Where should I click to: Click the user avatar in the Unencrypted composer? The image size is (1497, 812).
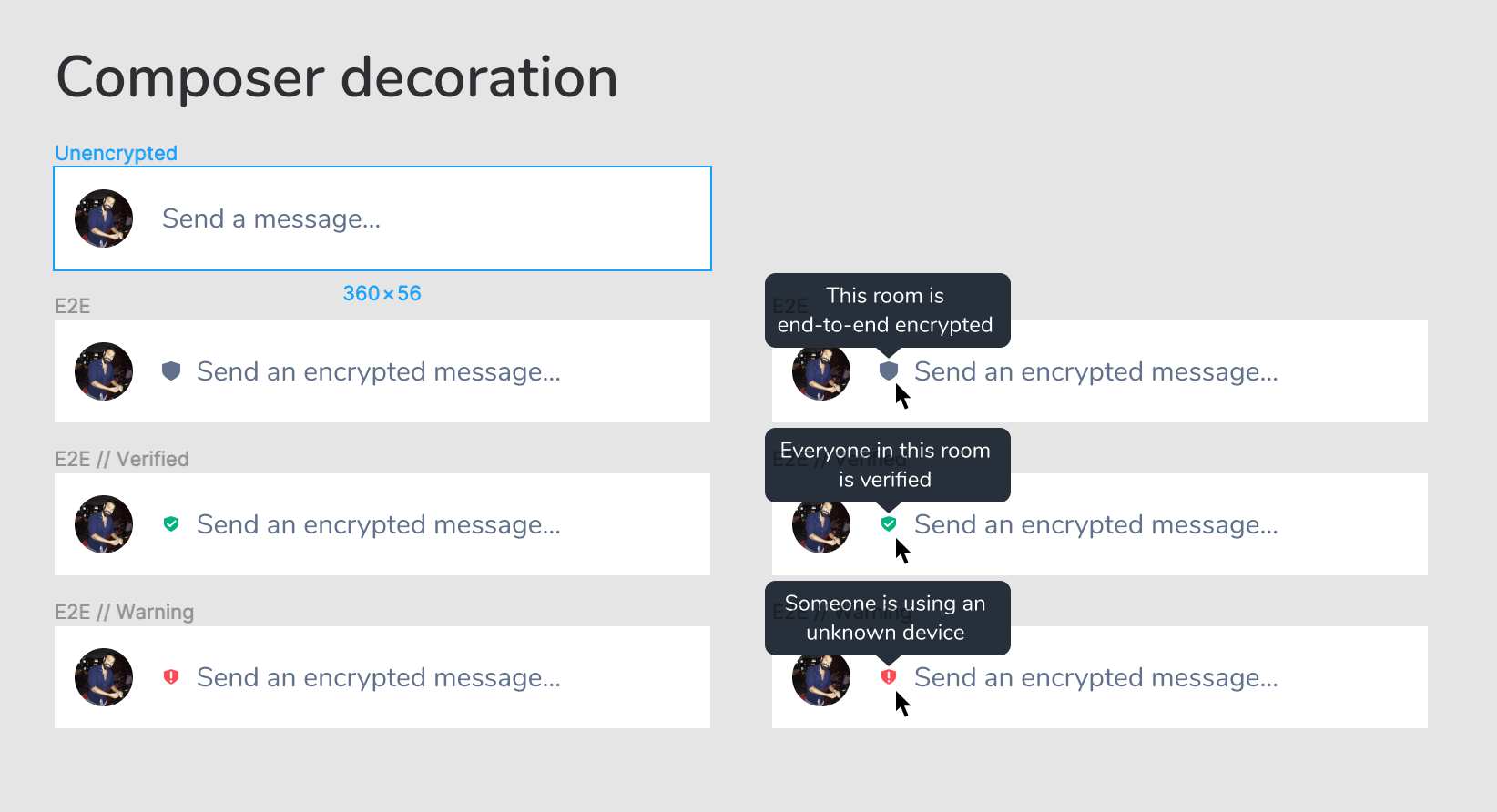tap(102, 218)
